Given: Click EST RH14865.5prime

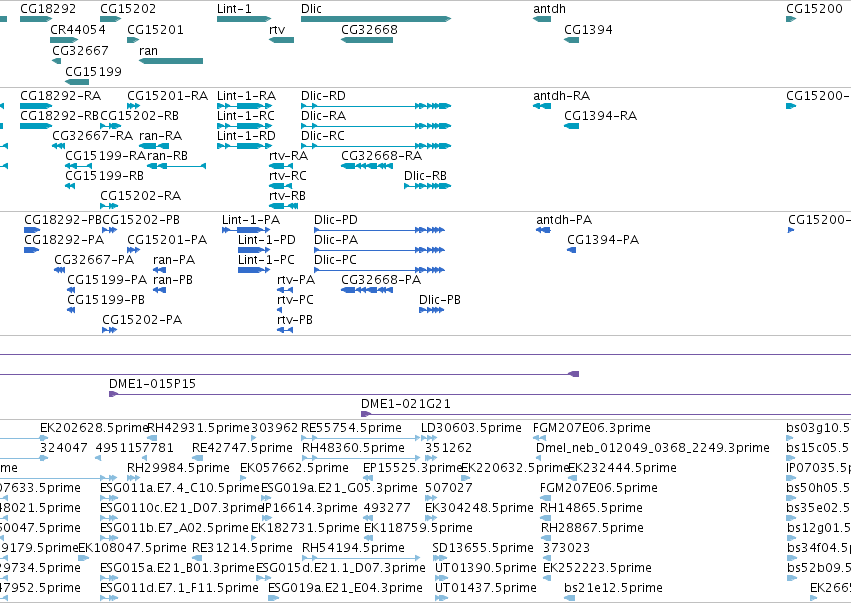Looking at the screenshot, I should coord(545,518).
